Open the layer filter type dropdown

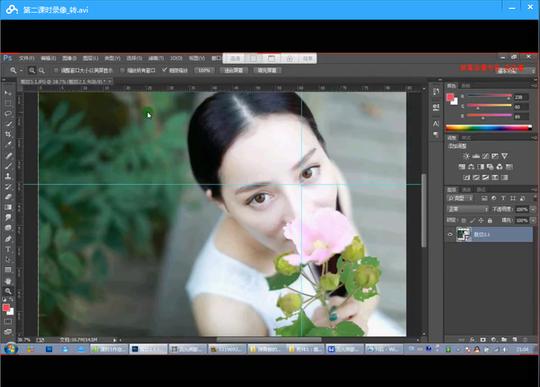pyautogui.click(x=460, y=198)
